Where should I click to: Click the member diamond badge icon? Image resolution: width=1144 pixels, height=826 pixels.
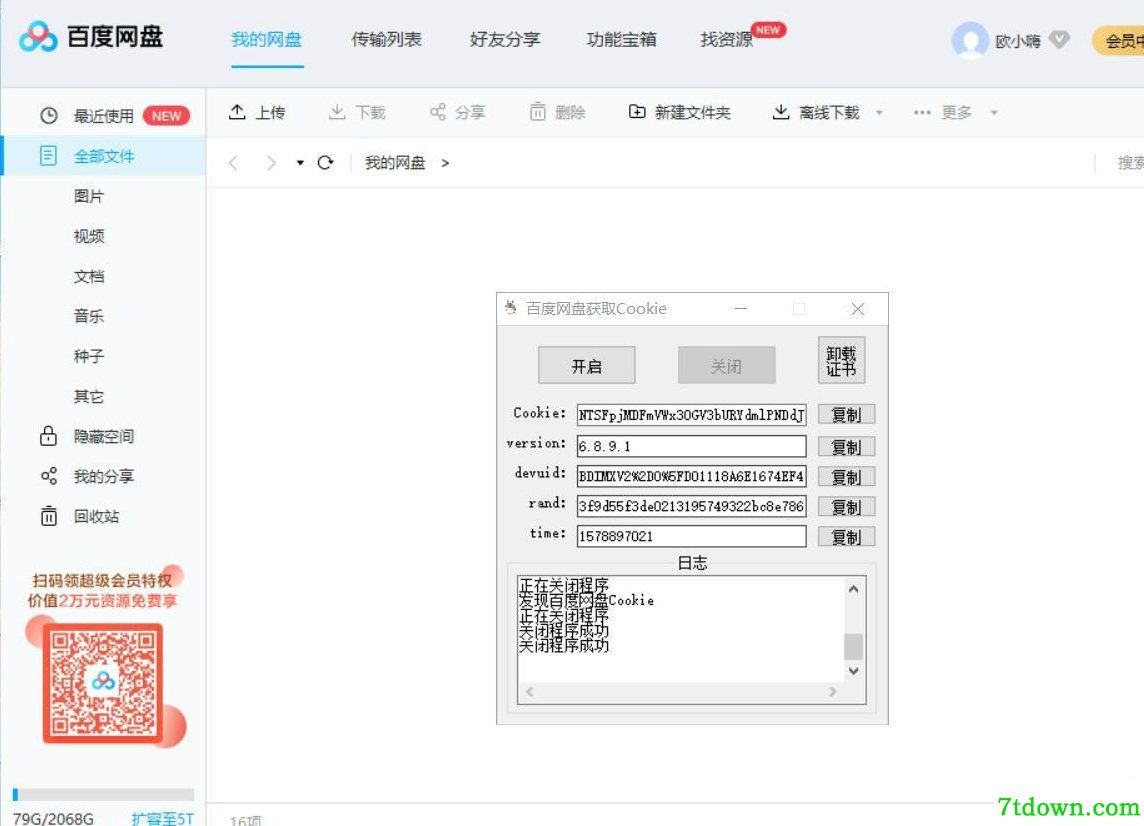(x=1059, y=39)
